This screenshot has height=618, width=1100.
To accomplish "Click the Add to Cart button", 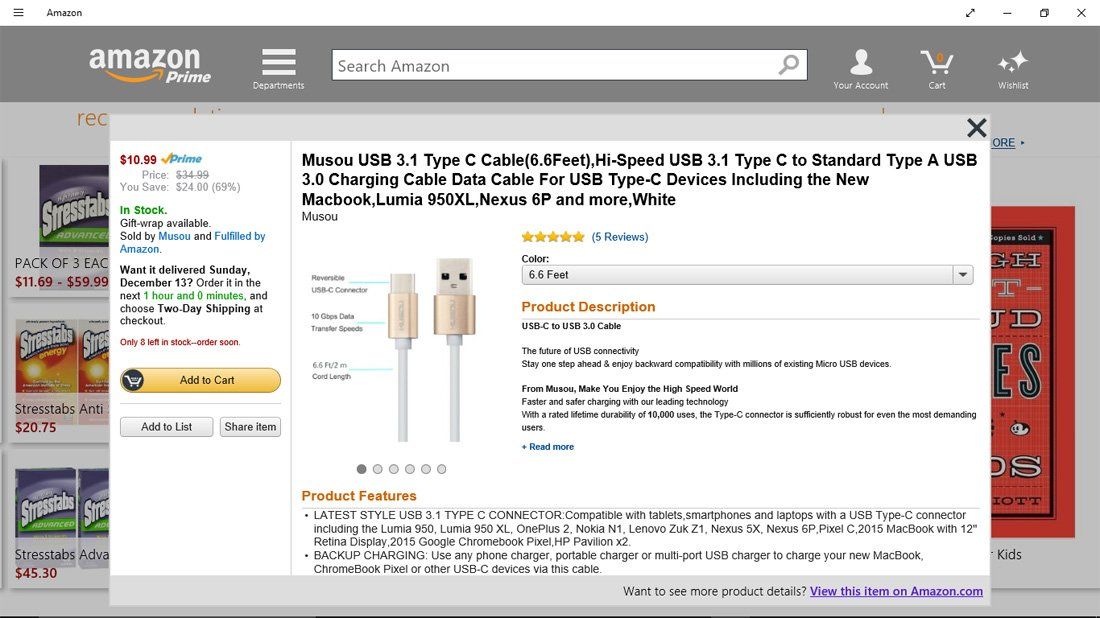I will tap(200, 380).
